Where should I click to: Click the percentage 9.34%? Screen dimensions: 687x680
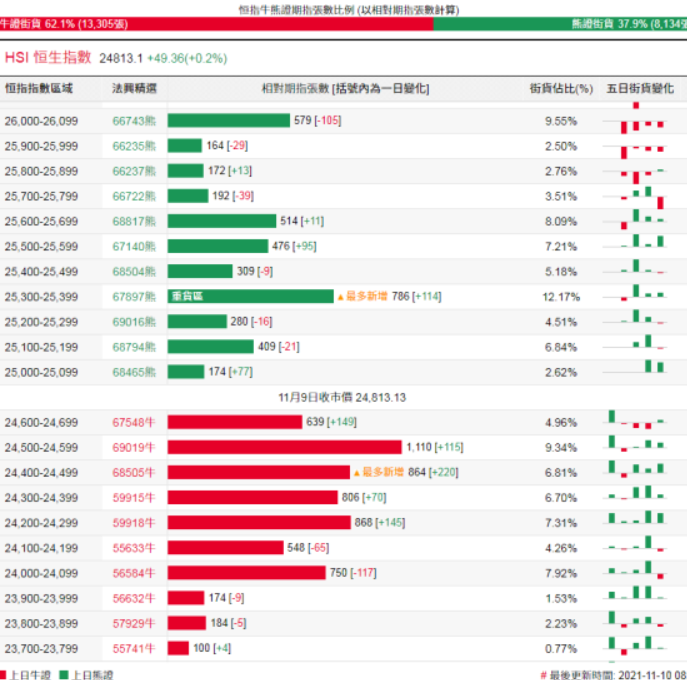click(561, 448)
